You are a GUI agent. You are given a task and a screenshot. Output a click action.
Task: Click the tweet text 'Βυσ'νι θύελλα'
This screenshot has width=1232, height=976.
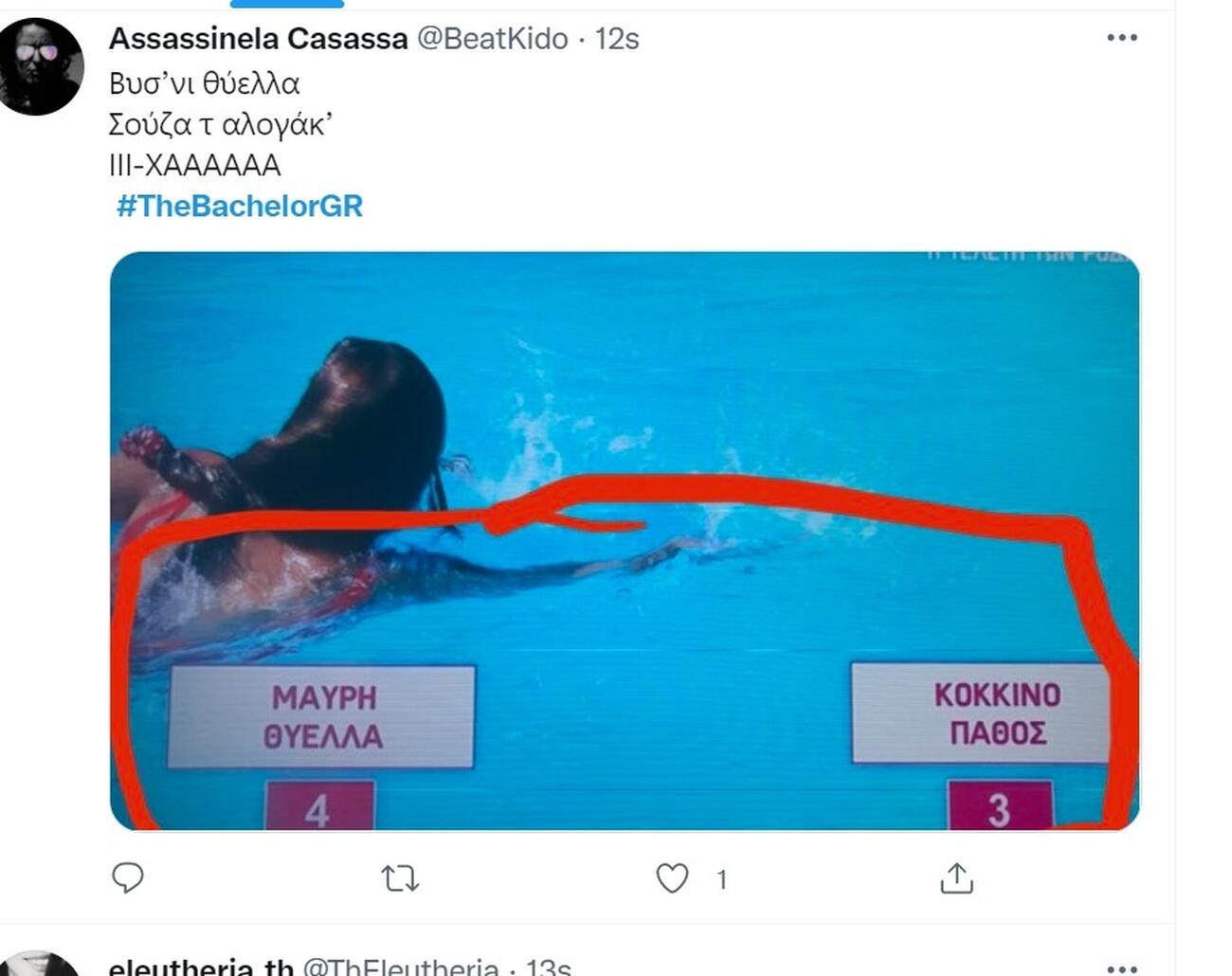point(205,83)
